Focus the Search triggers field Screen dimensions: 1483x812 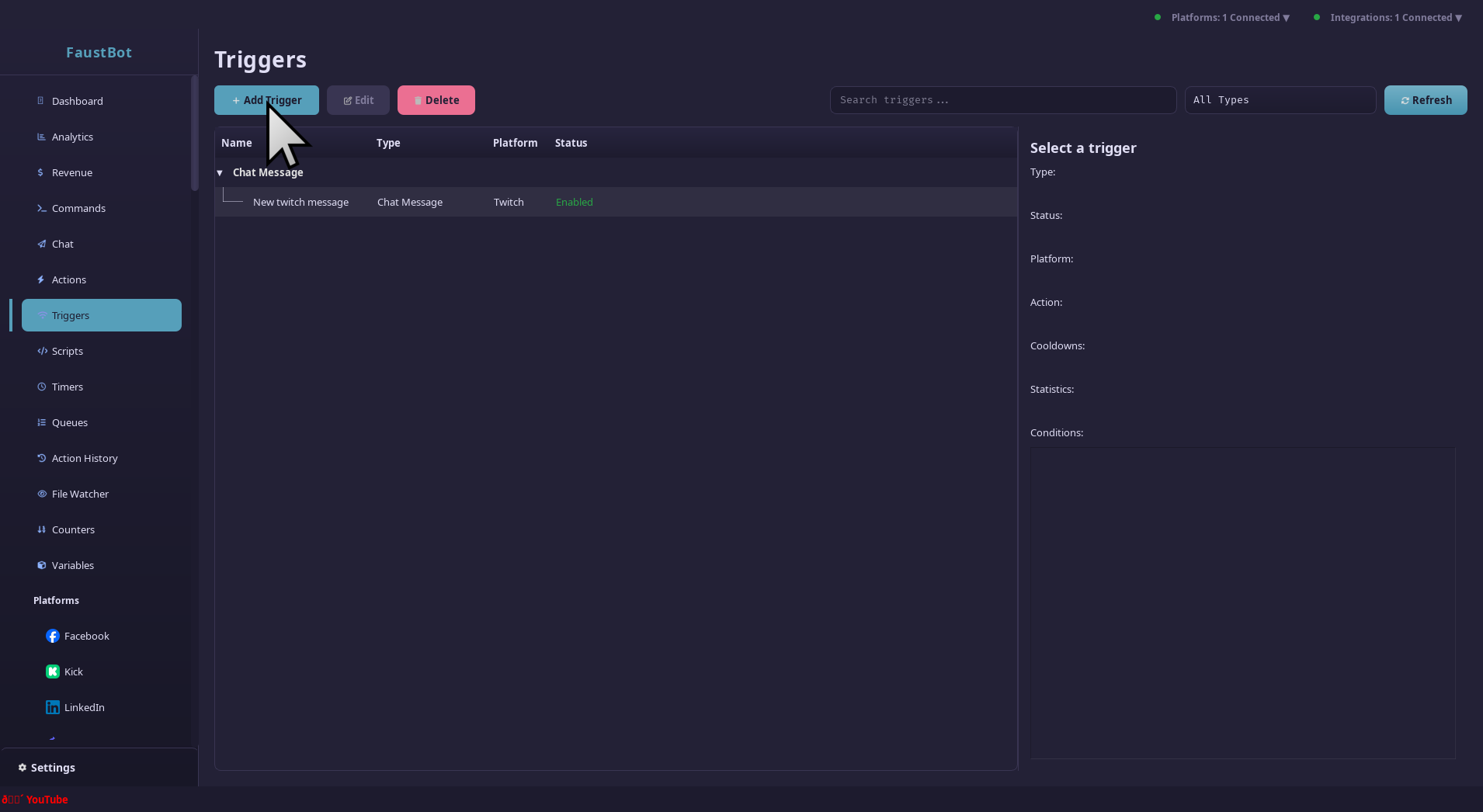(1002, 100)
